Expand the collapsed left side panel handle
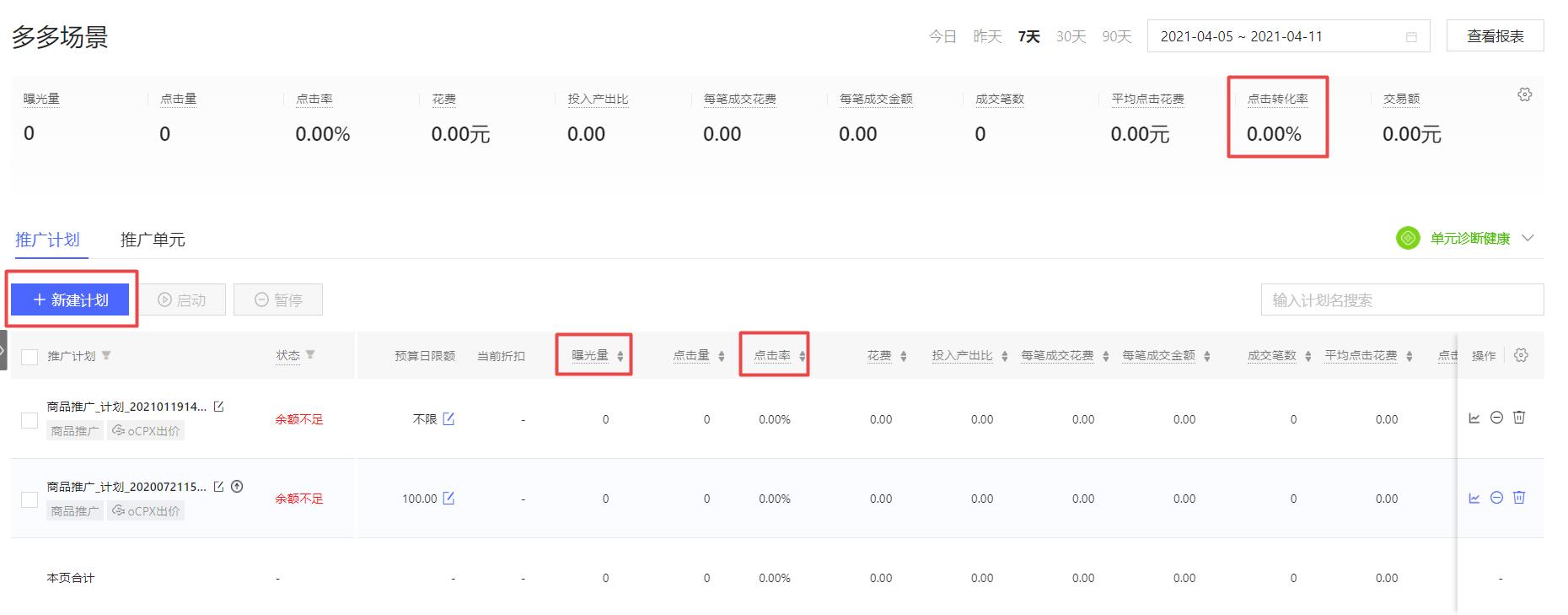 (3, 350)
